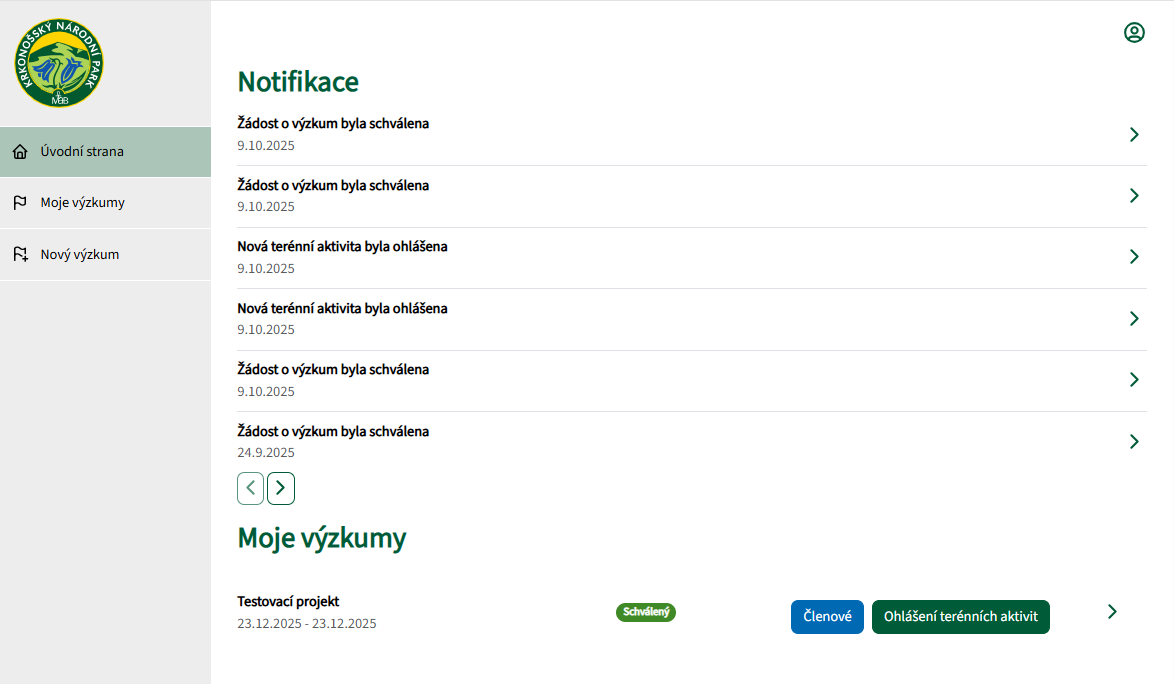Click the Schválený status badge
Viewport: 1174px width, 684px height.
point(646,612)
